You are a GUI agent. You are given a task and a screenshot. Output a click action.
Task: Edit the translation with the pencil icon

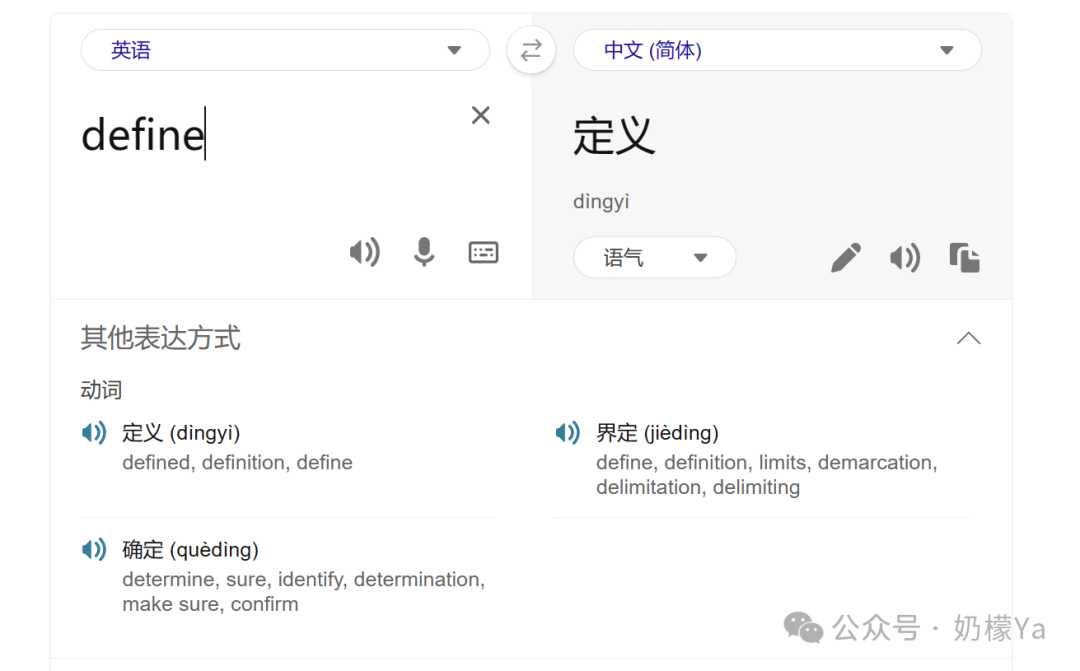[845, 257]
